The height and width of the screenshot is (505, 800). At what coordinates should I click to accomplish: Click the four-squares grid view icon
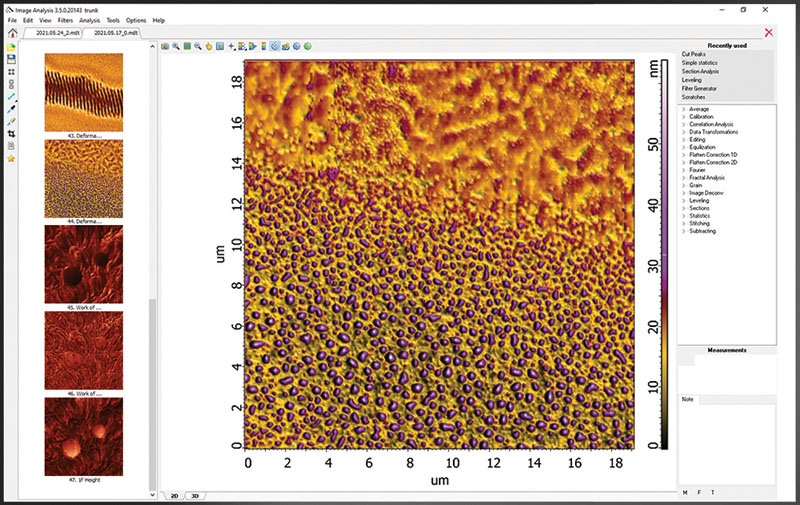tap(11, 72)
